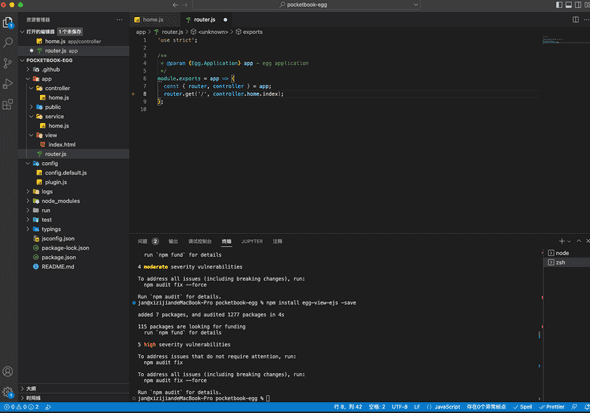Open the Source Control view
The height and width of the screenshot is (413, 590).
point(8,63)
